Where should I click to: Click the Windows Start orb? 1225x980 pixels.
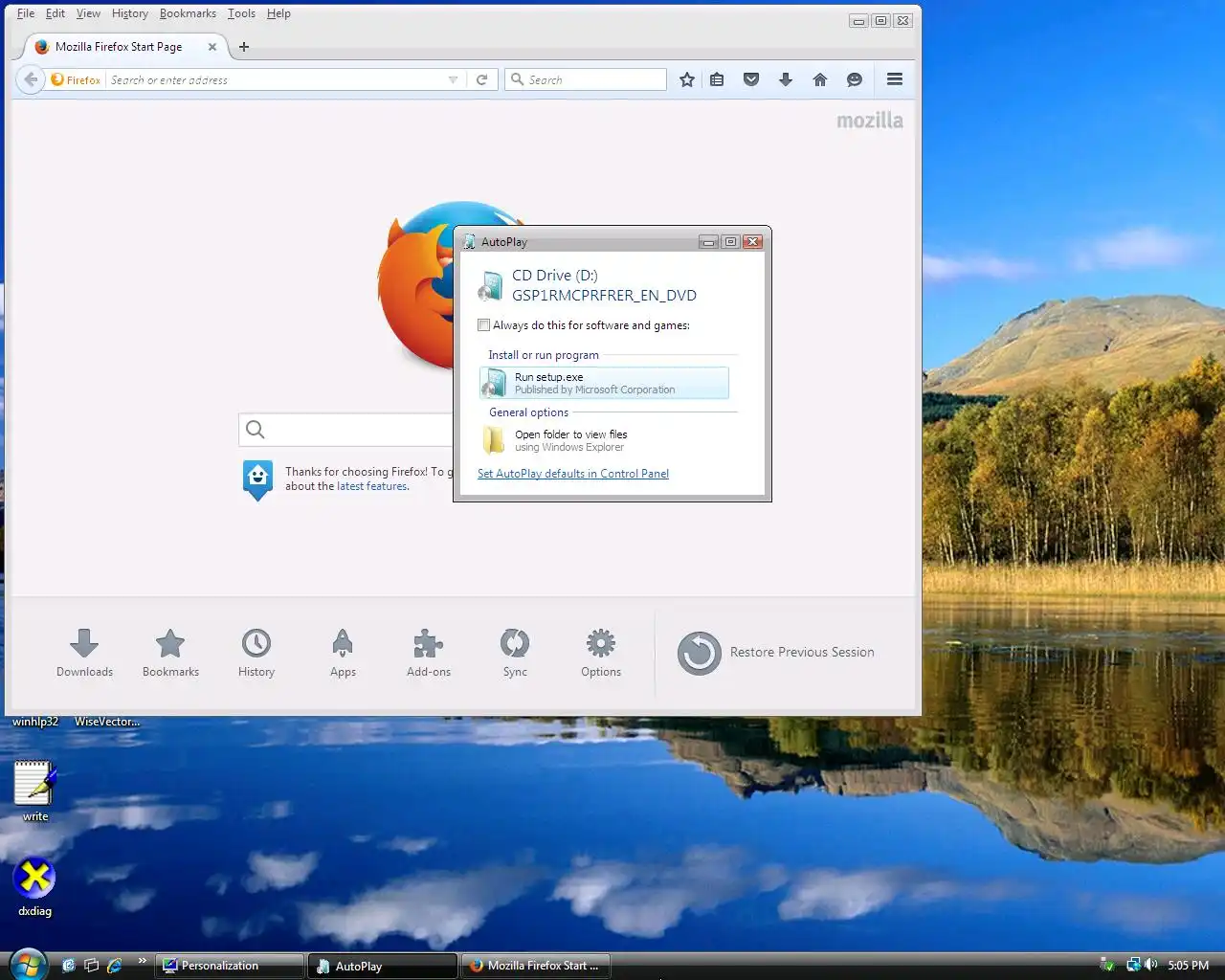(28, 965)
